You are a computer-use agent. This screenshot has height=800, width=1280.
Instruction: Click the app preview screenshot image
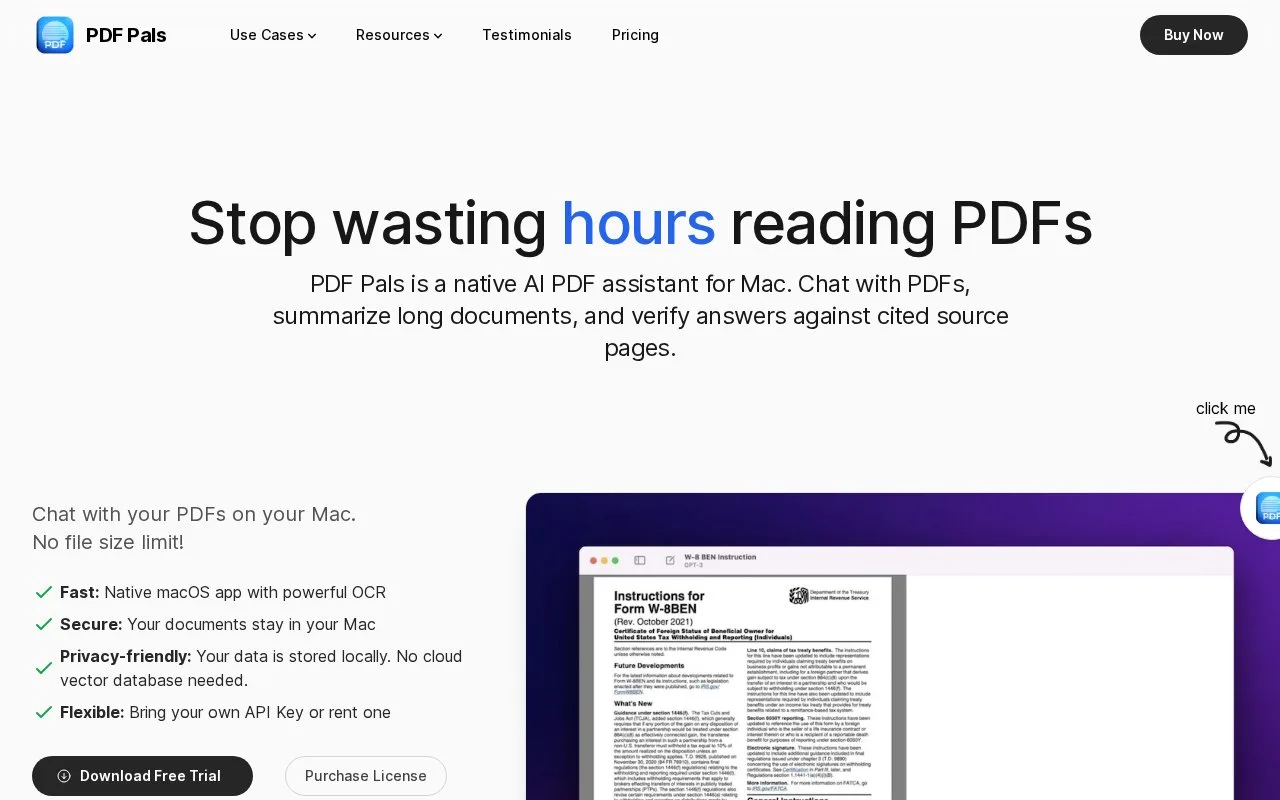click(903, 646)
